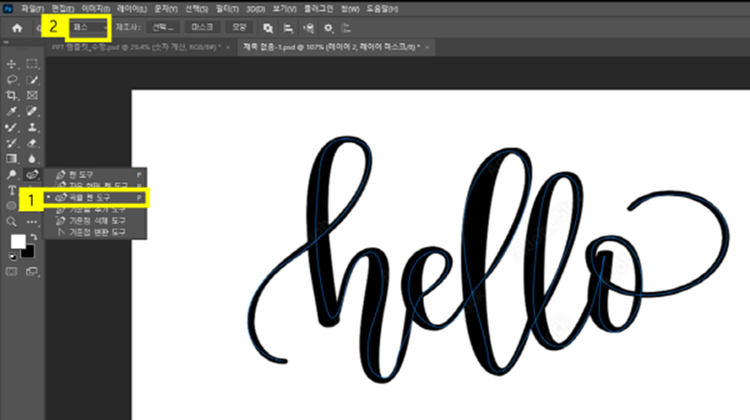The height and width of the screenshot is (420, 750).
Task: Open the 레이어(L) menu
Action: 132,9
